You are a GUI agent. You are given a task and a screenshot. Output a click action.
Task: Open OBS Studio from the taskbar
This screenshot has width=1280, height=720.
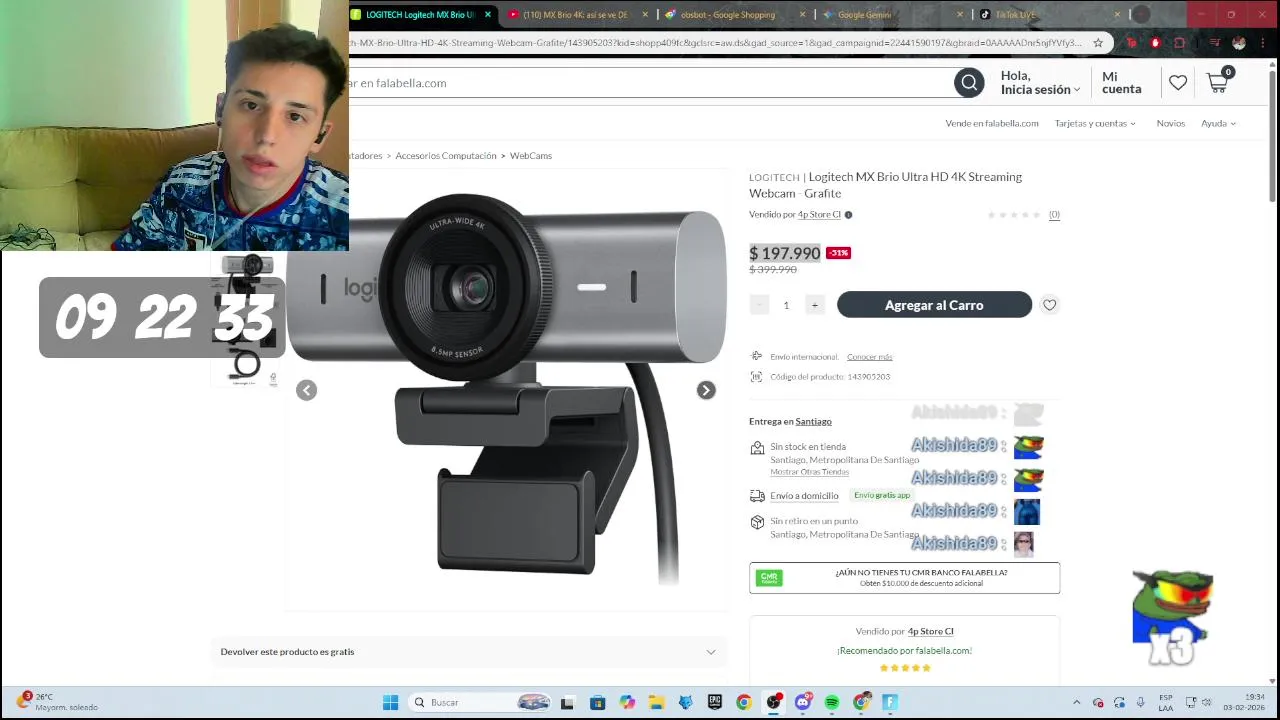pos(773,702)
